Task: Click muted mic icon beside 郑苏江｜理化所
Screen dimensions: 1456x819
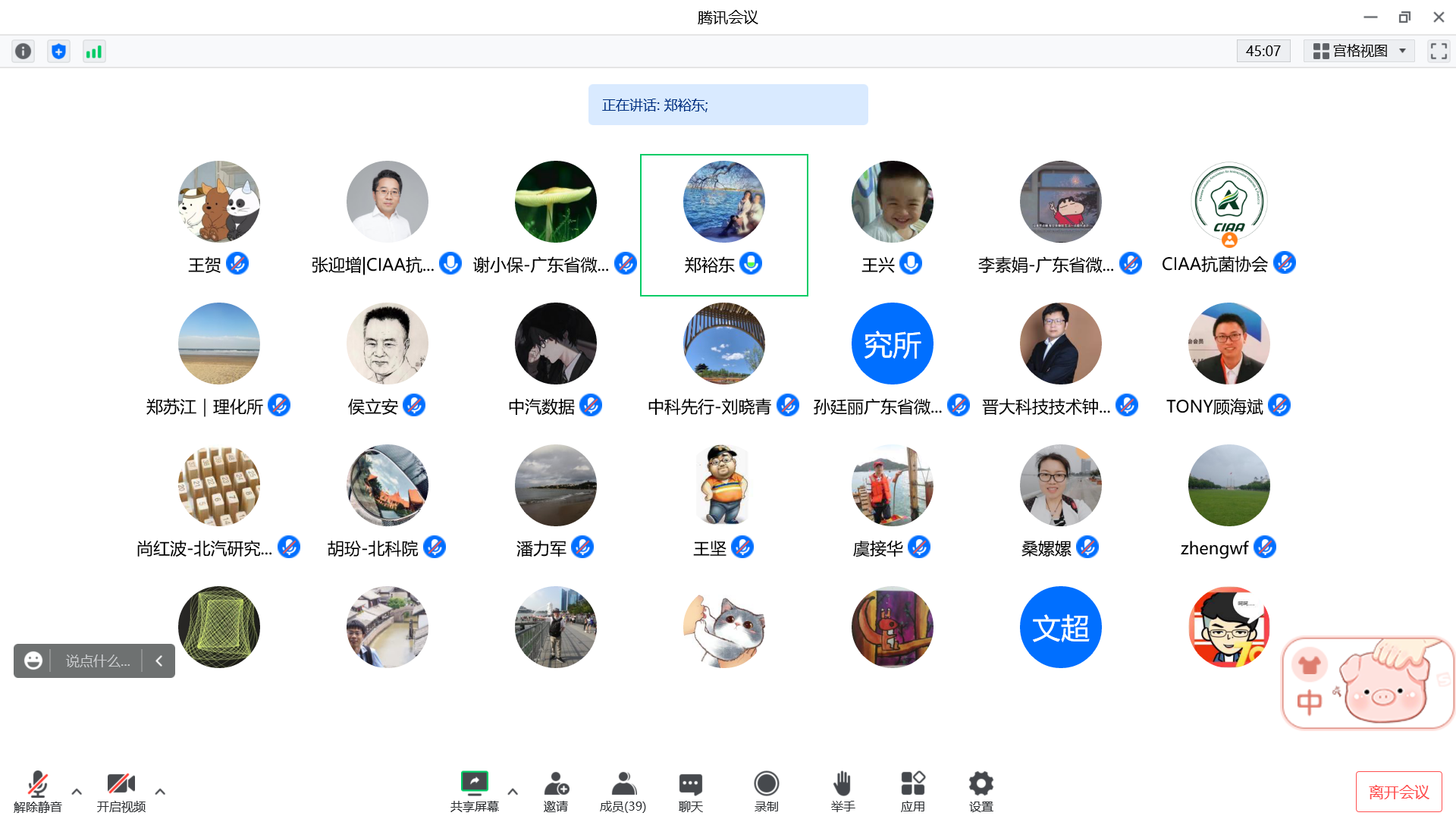Action: pos(279,405)
